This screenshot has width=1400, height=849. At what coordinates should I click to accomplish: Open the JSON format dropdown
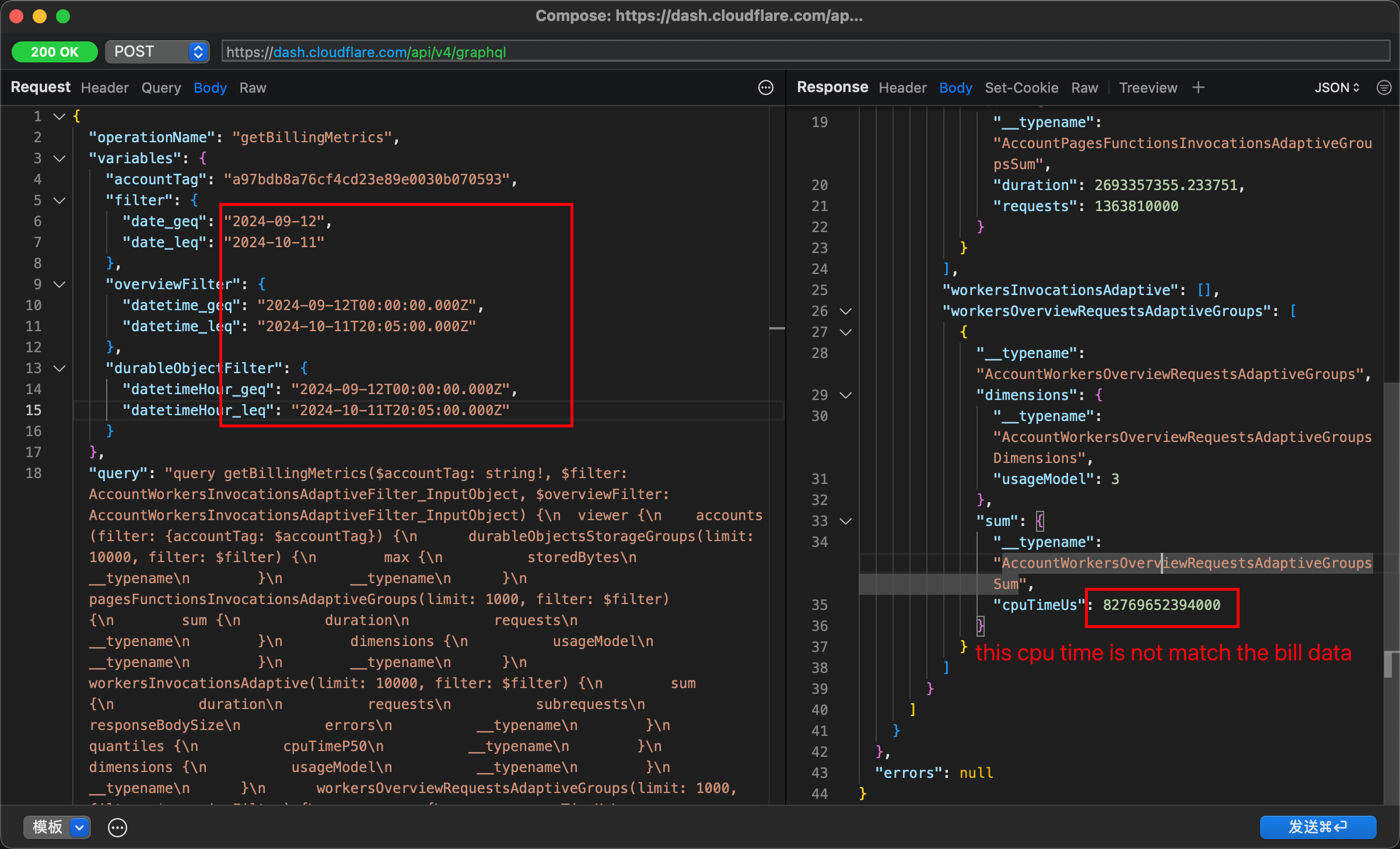1336,87
